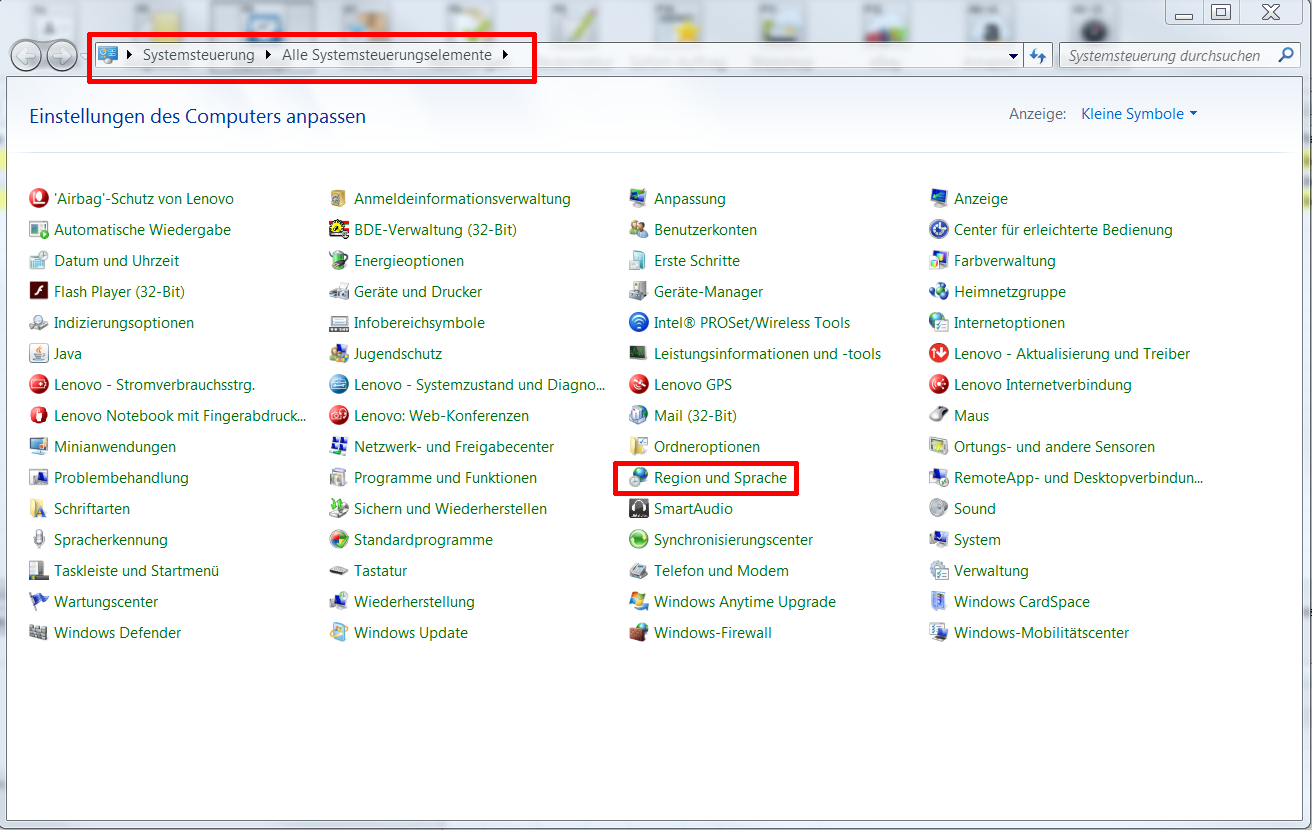Click the Systemsteuerung breadcrumb segment
The height and width of the screenshot is (830, 1312).
(198, 55)
